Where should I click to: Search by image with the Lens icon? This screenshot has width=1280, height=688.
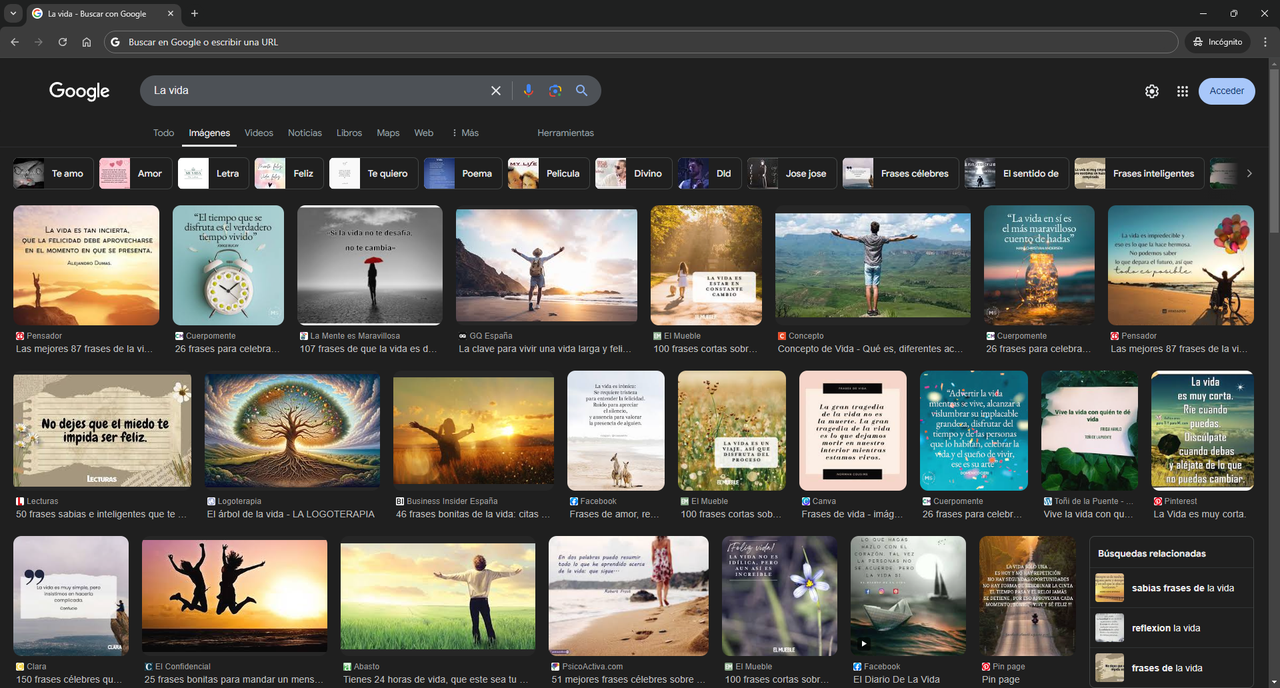(555, 91)
